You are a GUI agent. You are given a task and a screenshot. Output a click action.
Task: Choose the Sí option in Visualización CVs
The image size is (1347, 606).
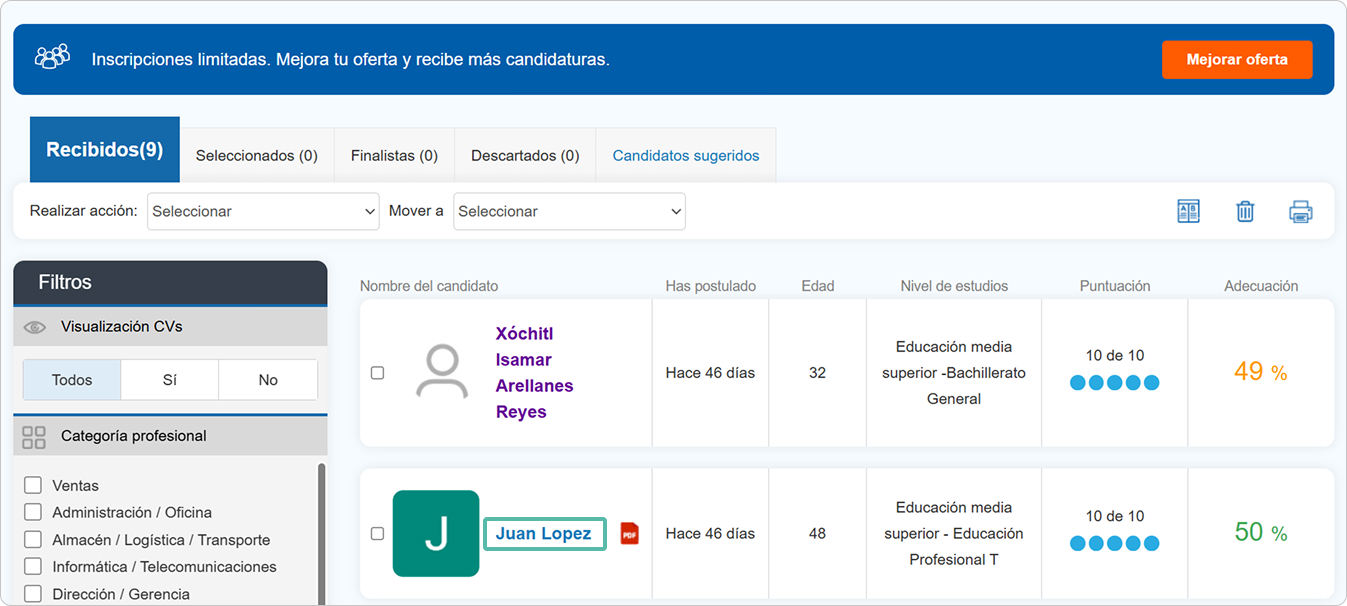pyautogui.click(x=169, y=380)
